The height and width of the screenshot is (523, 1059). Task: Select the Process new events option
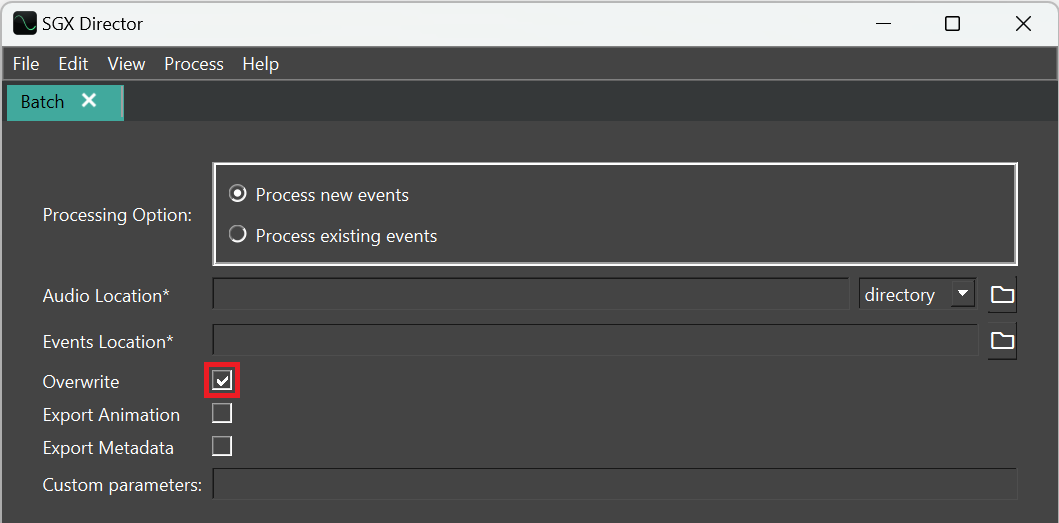[x=238, y=194]
